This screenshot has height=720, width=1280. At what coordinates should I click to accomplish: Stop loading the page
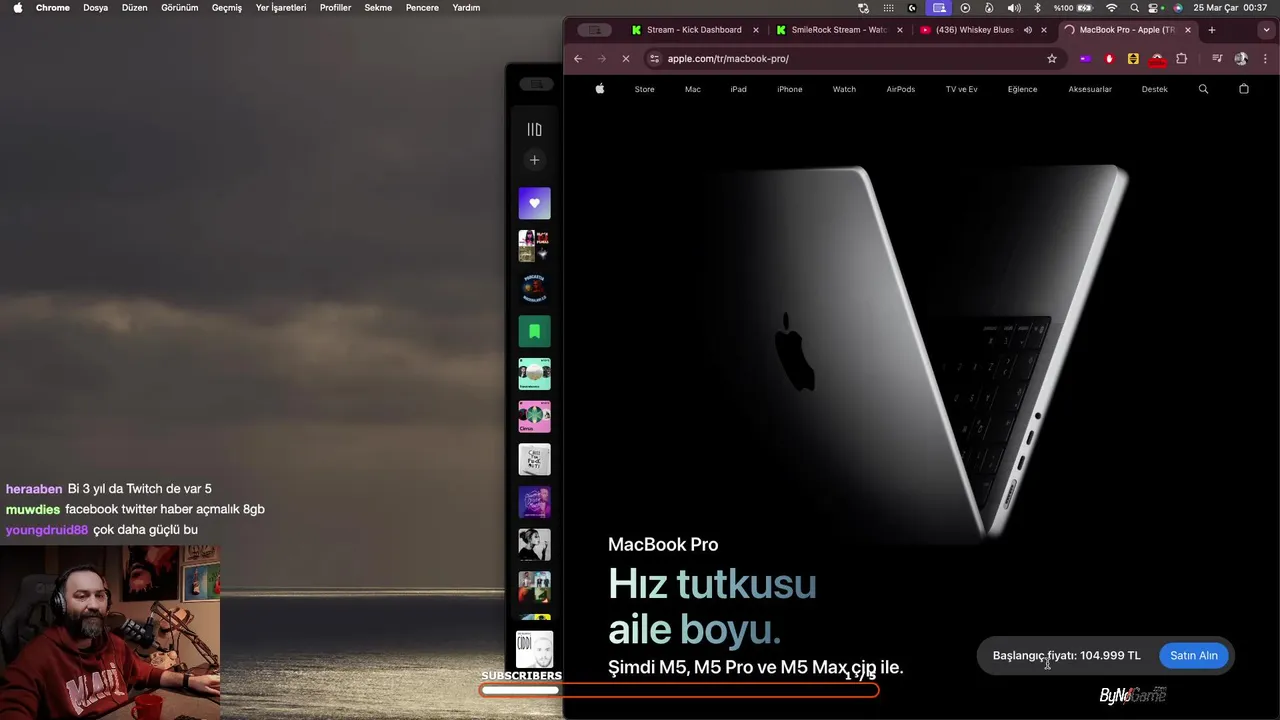[x=626, y=59]
